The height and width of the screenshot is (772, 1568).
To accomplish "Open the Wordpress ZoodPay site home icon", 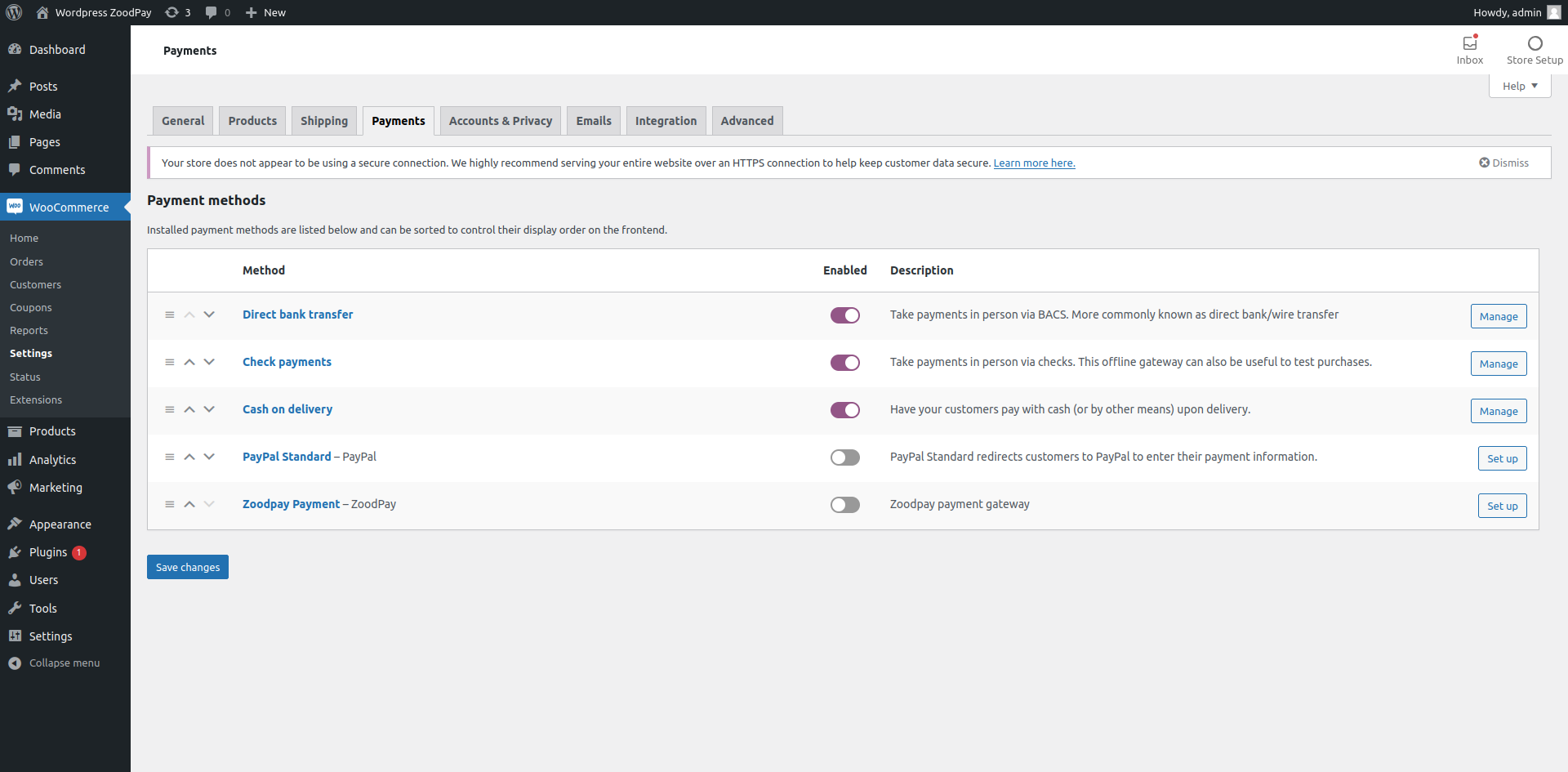I will tap(42, 12).
